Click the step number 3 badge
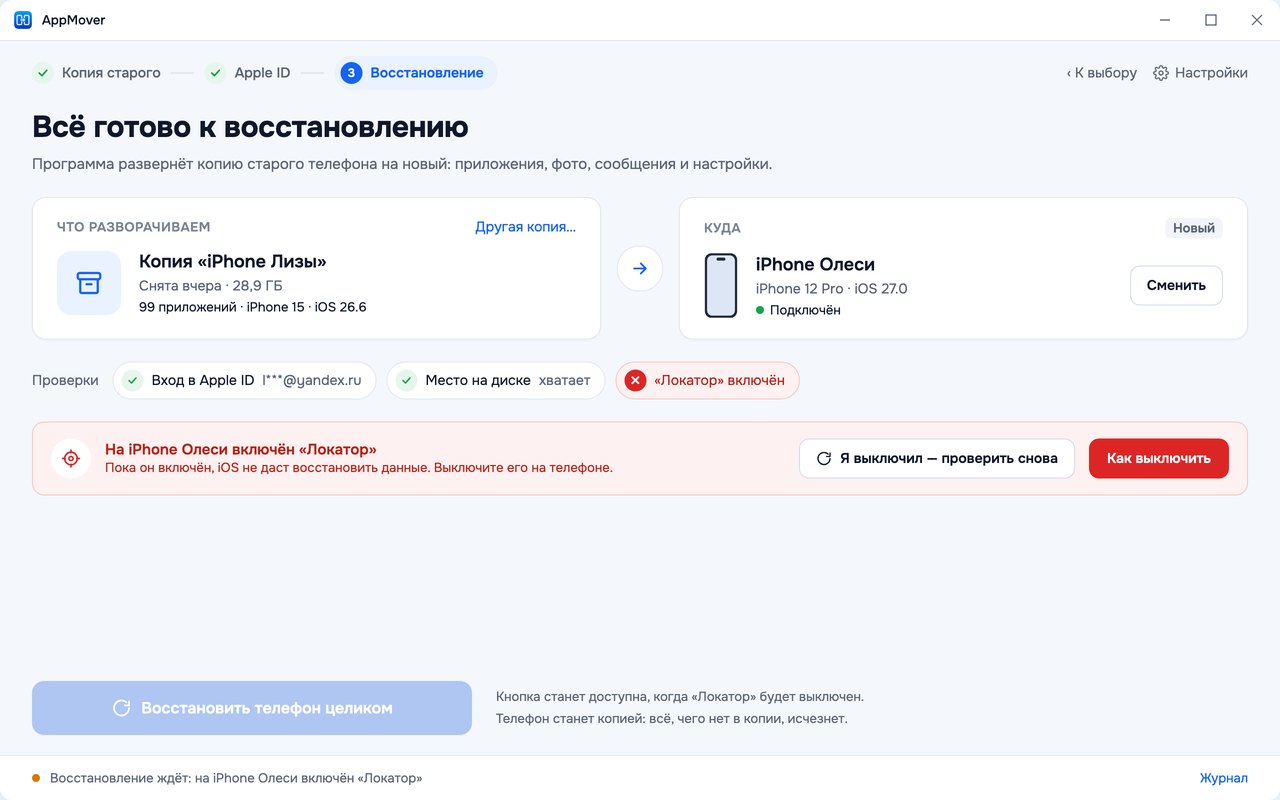Image resolution: width=1280 pixels, height=800 pixels. (x=351, y=73)
